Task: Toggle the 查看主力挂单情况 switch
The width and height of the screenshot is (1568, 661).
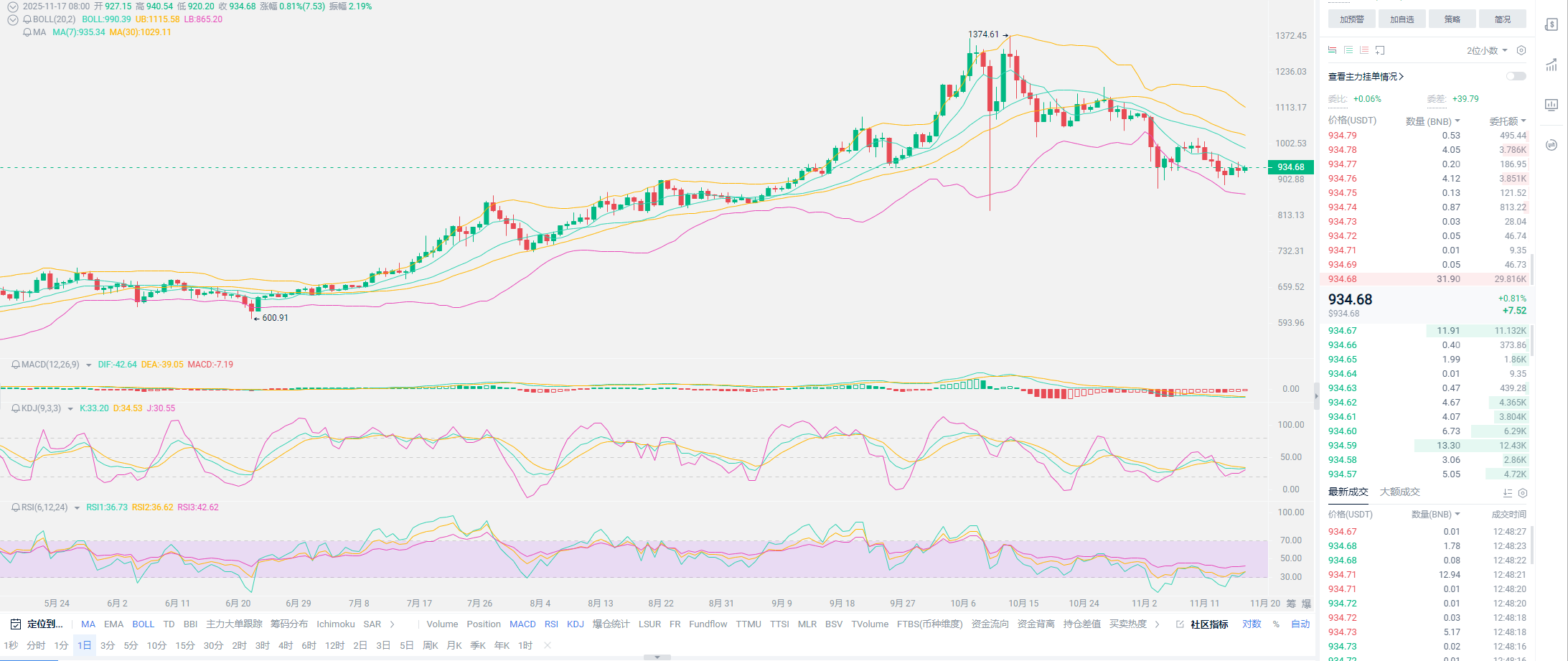Action: pos(1516,76)
